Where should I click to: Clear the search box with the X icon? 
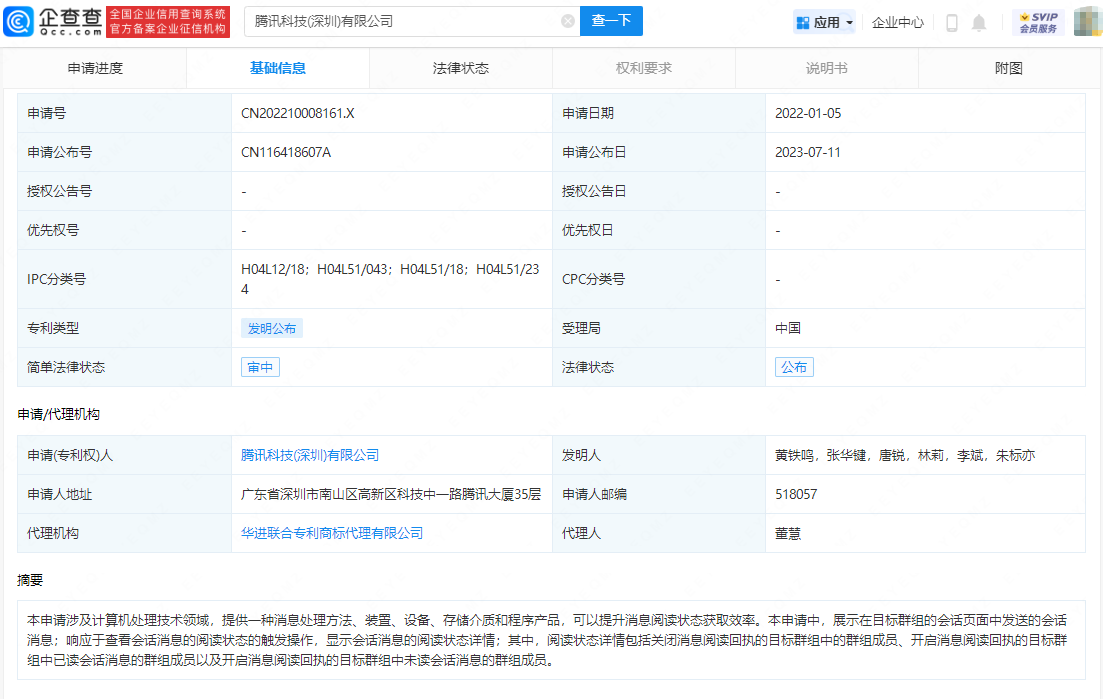click(x=568, y=21)
